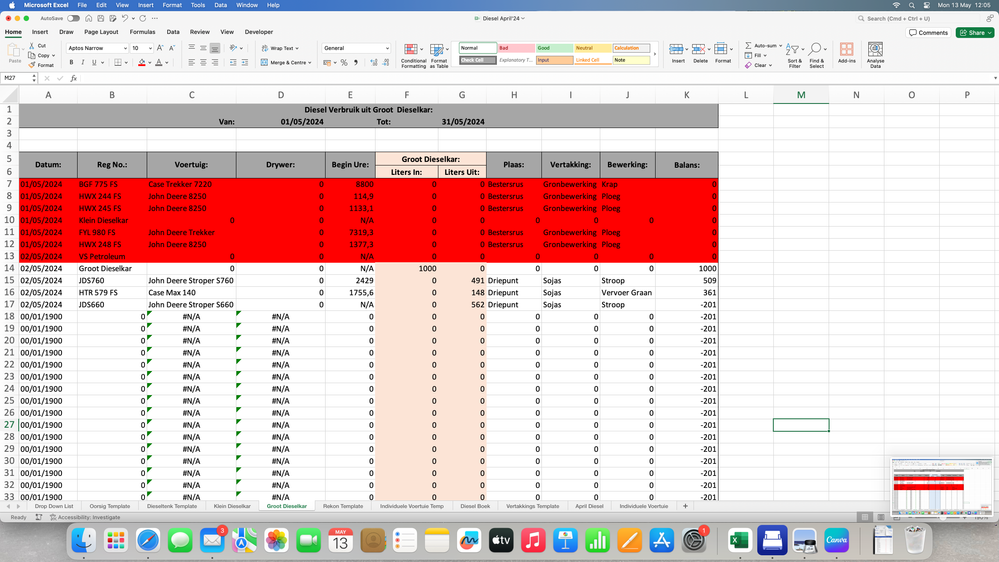Click the Cut scissors icon
The image size is (999, 562).
[x=32, y=46]
